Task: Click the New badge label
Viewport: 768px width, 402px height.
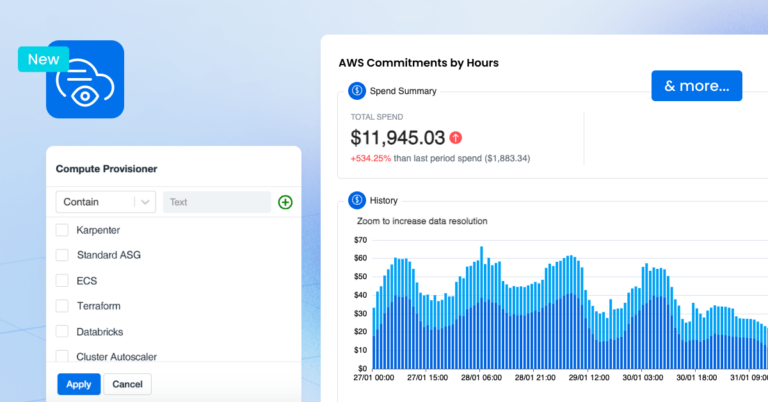Action: click(43, 59)
